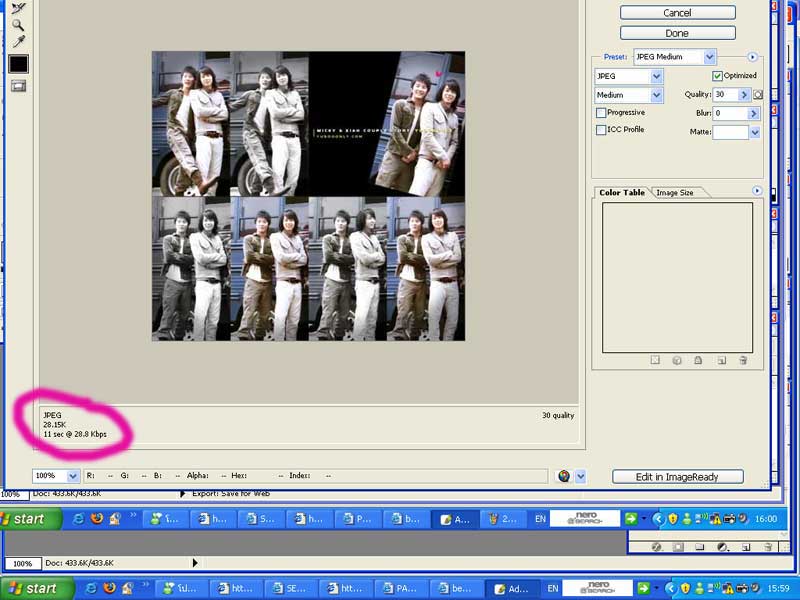Uncheck the Optimized checkbox
800x600 pixels.
717,76
